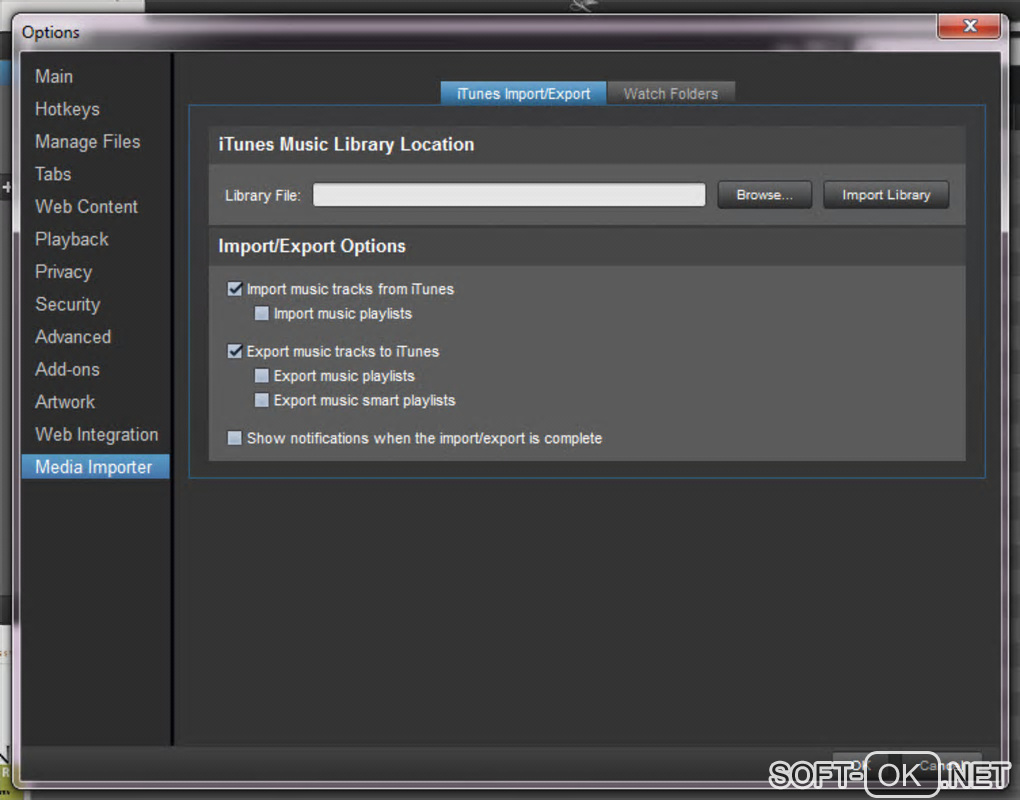1020x800 pixels.
Task: Uncheck Export music tracks to iTunes
Action: coord(235,351)
